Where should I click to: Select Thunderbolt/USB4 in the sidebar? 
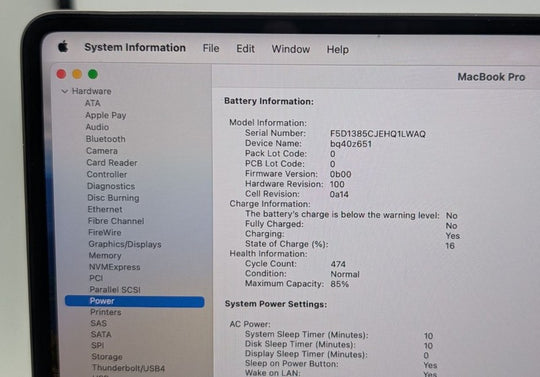pyautogui.click(x=128, y=368)
